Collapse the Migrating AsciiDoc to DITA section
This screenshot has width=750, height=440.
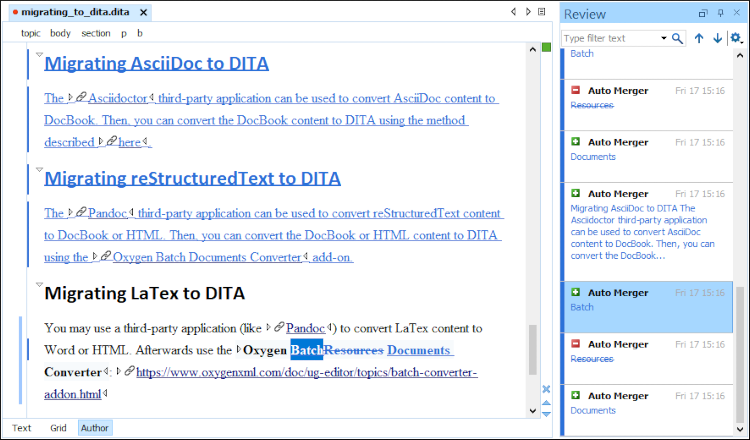pyautogui.click(x=39, y=55)
